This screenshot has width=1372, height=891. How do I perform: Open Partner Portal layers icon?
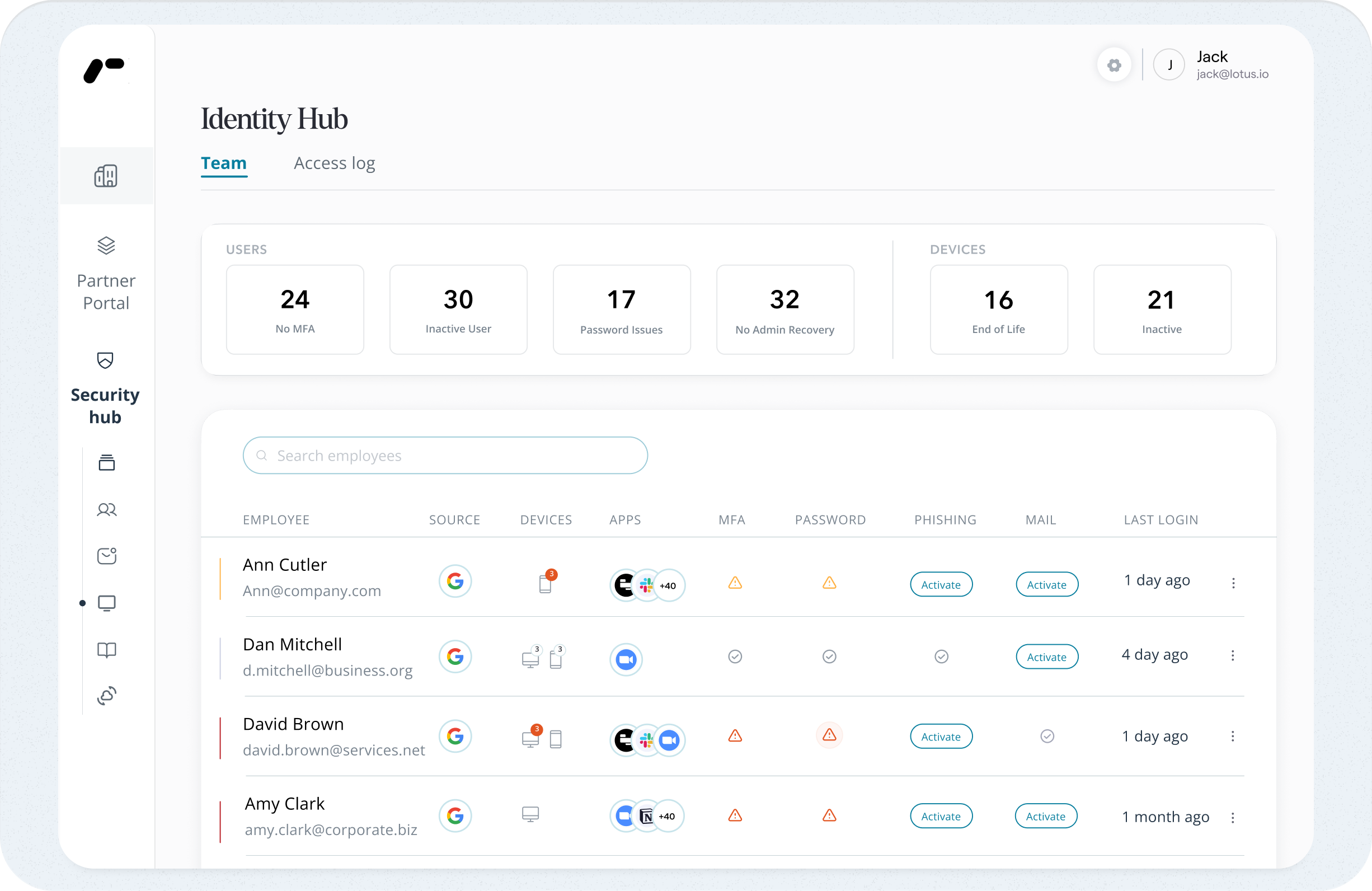106,246
